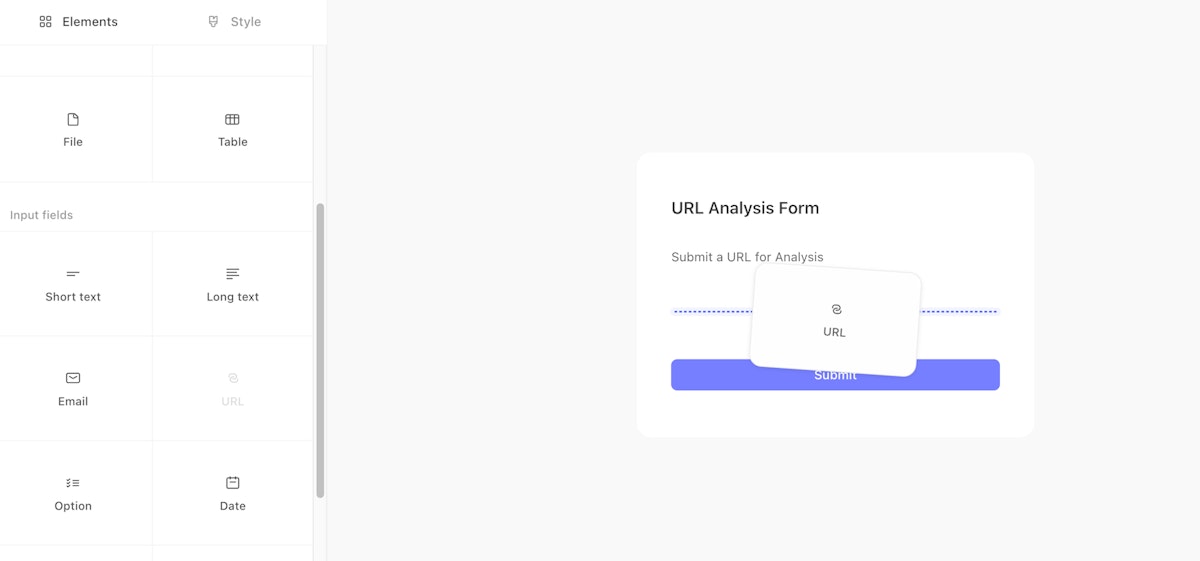The width and height of the screenshot is (1200, 561).
Task: Click the "Input fields" section heading
Action: 42,215
